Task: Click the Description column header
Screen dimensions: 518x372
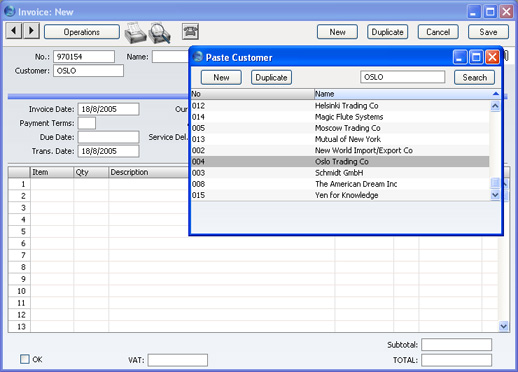Action: click(148, 172)
